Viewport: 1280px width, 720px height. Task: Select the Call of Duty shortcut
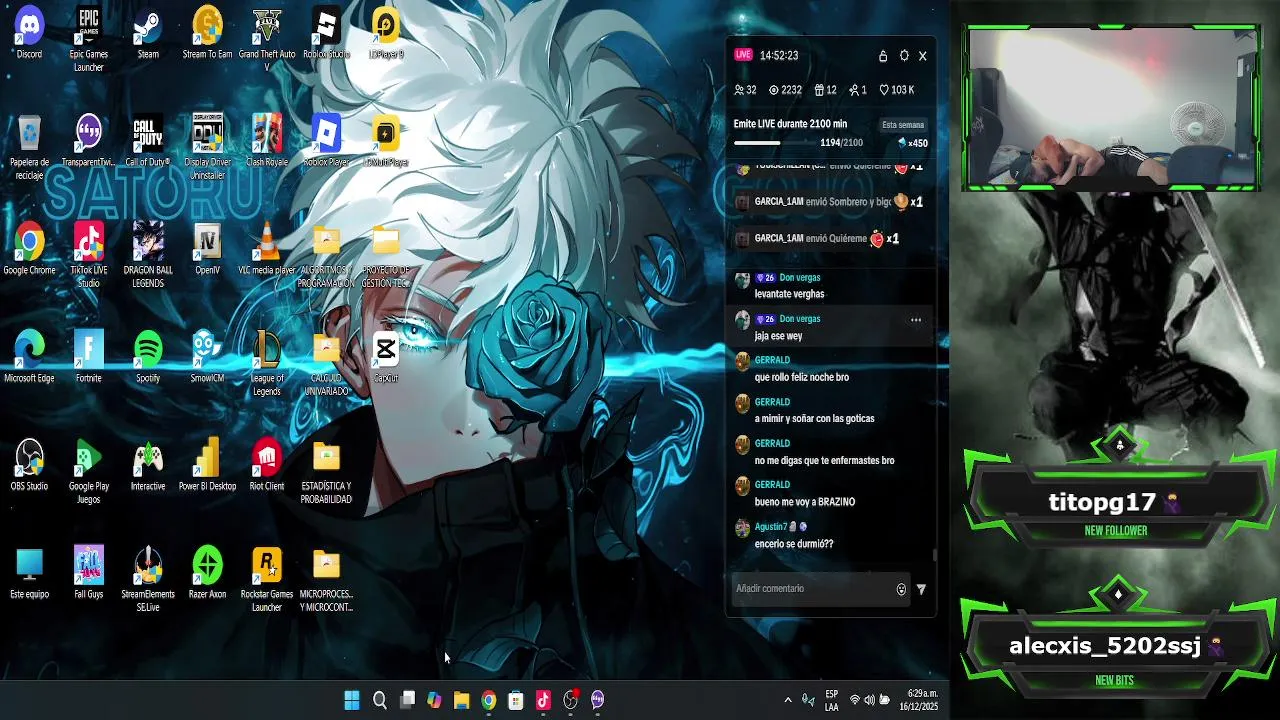(x=148, y=142)
